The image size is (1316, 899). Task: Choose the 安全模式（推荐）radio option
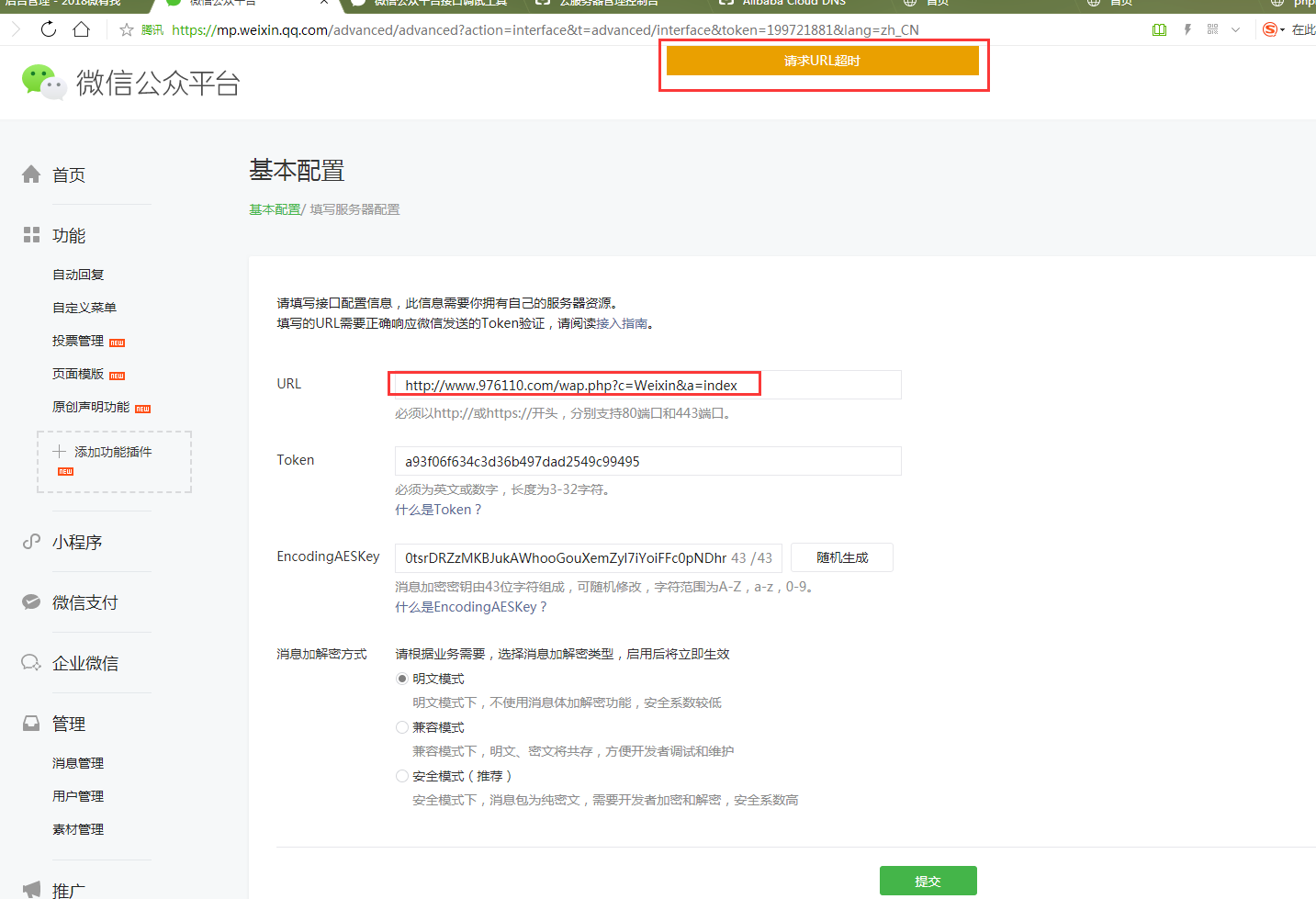click(x=402, y=776)
